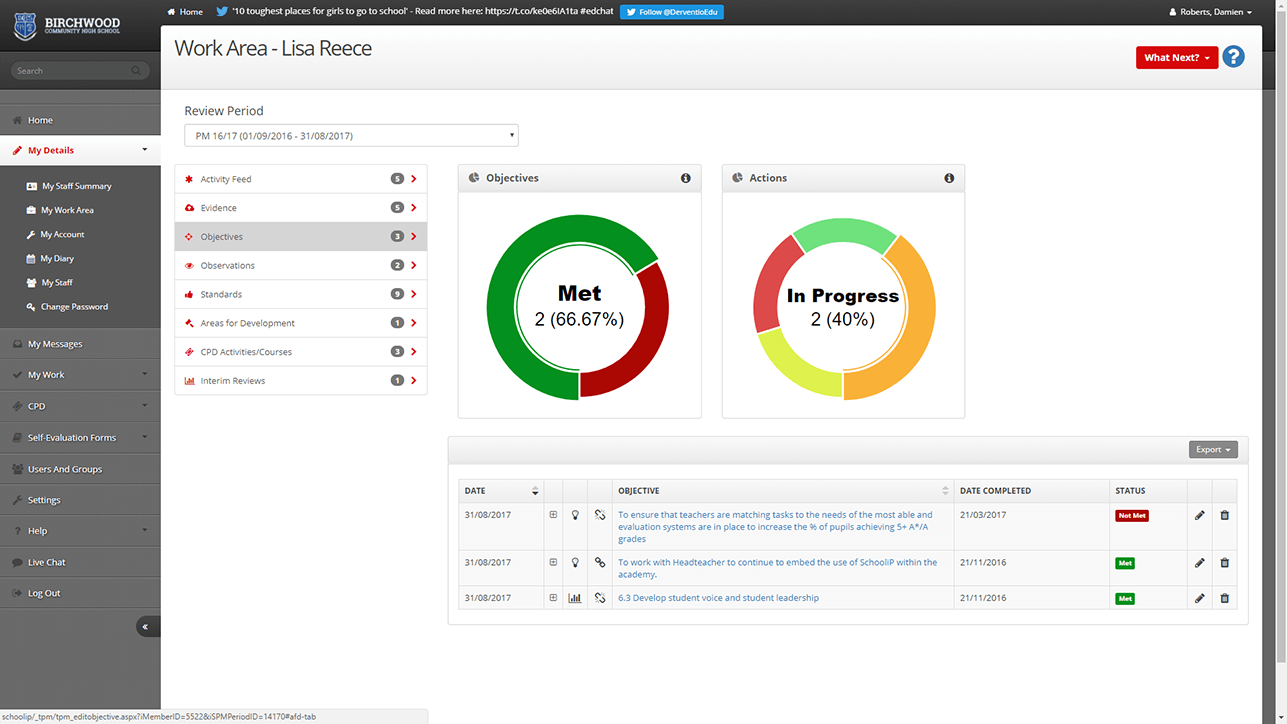Expand the Self-Evaluation Forms section

pyautogui.click(x=80, y=437)
